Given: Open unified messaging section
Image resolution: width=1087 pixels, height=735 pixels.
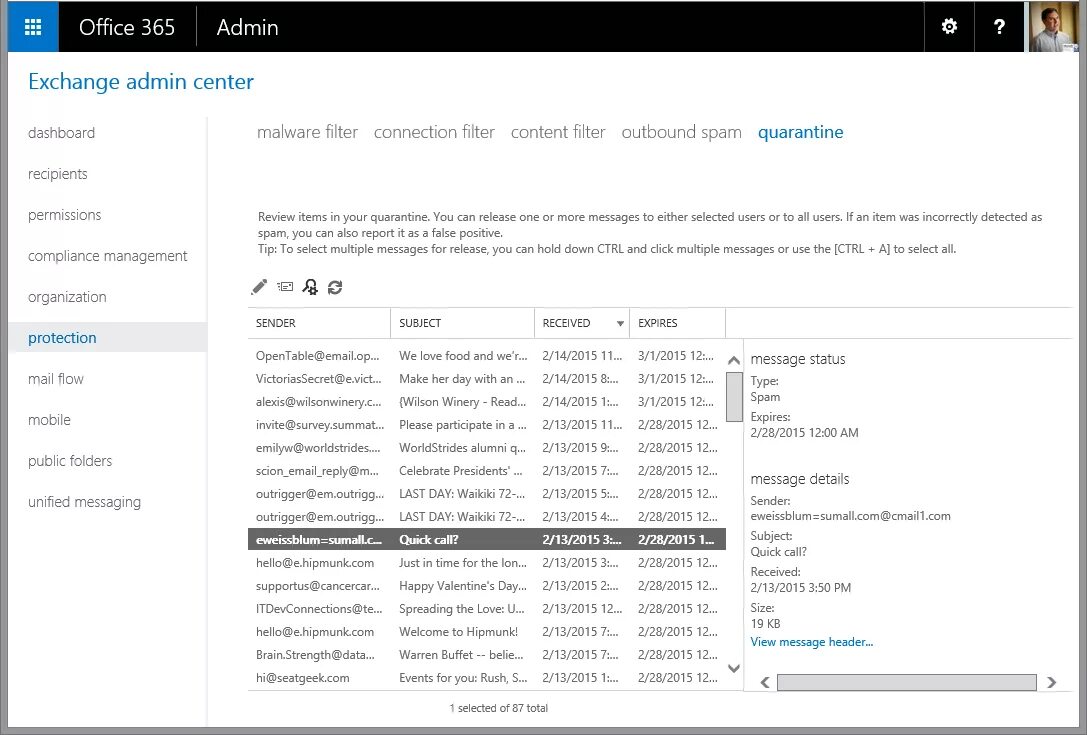Looking at the screenshot, I should click(85, 502).
